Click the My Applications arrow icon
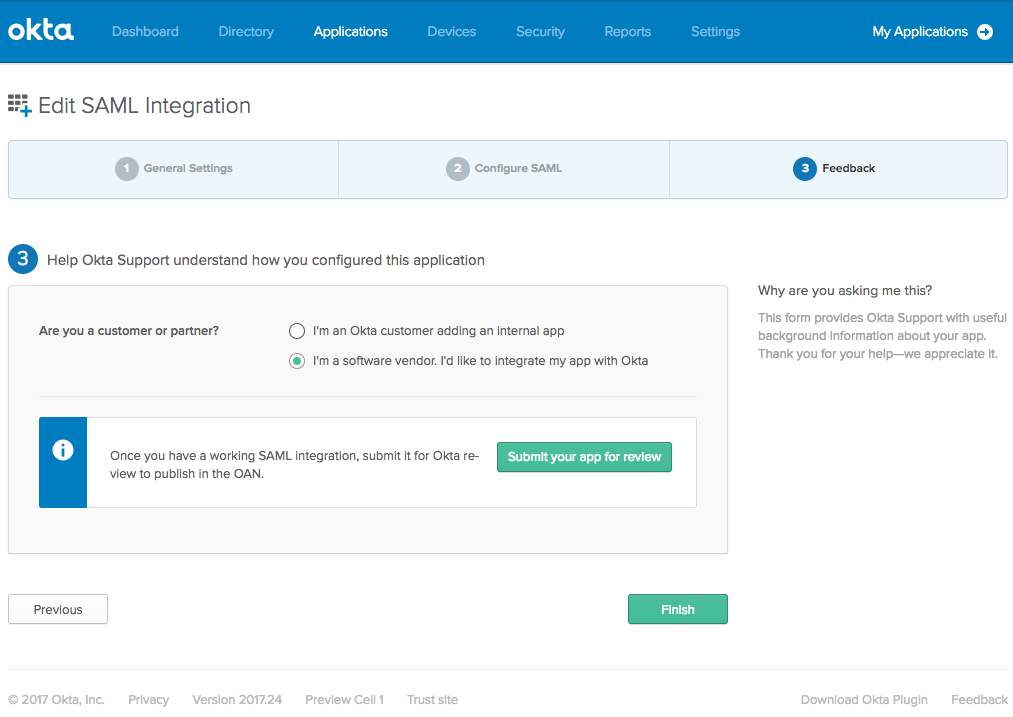1013x717 pixels. click(x=985, y=32)
